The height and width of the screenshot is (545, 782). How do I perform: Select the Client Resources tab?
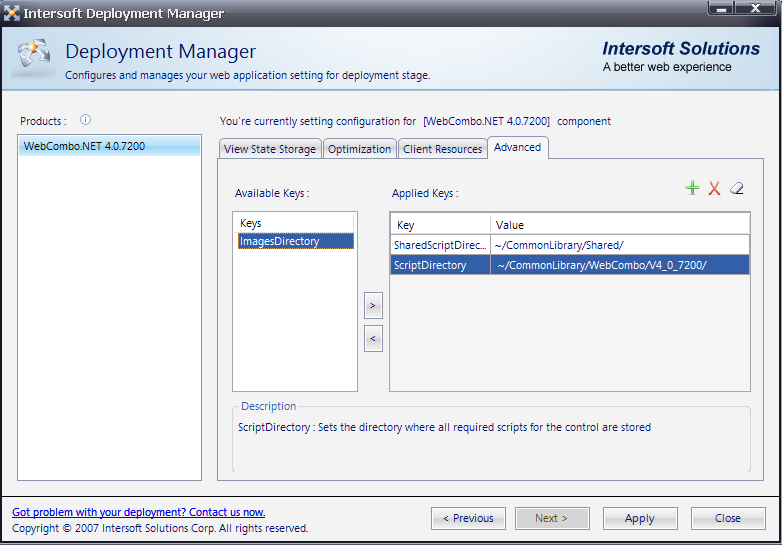pos(443,149)
